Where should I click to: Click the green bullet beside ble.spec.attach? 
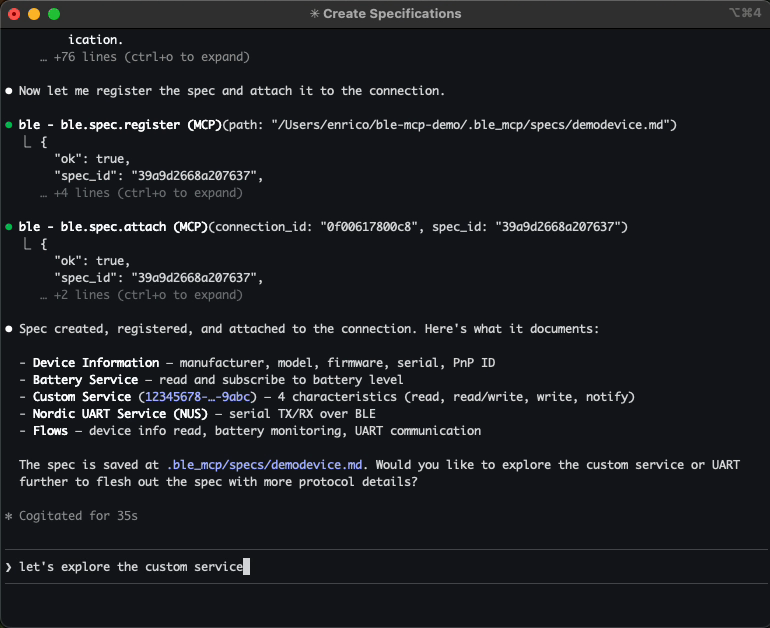(9, 227)
